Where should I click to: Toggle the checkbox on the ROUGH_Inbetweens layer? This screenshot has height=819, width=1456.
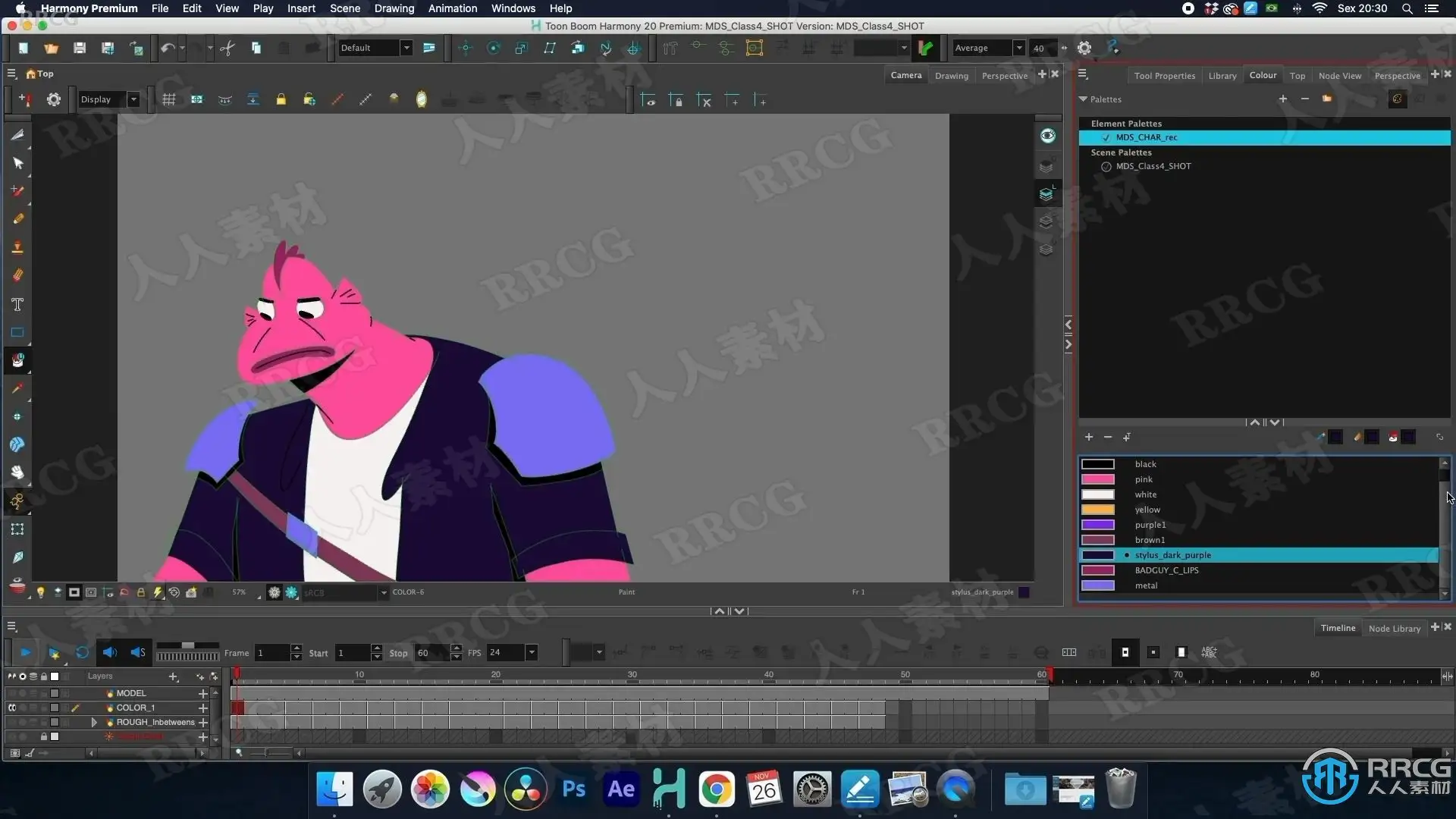(x=55, y=722)
